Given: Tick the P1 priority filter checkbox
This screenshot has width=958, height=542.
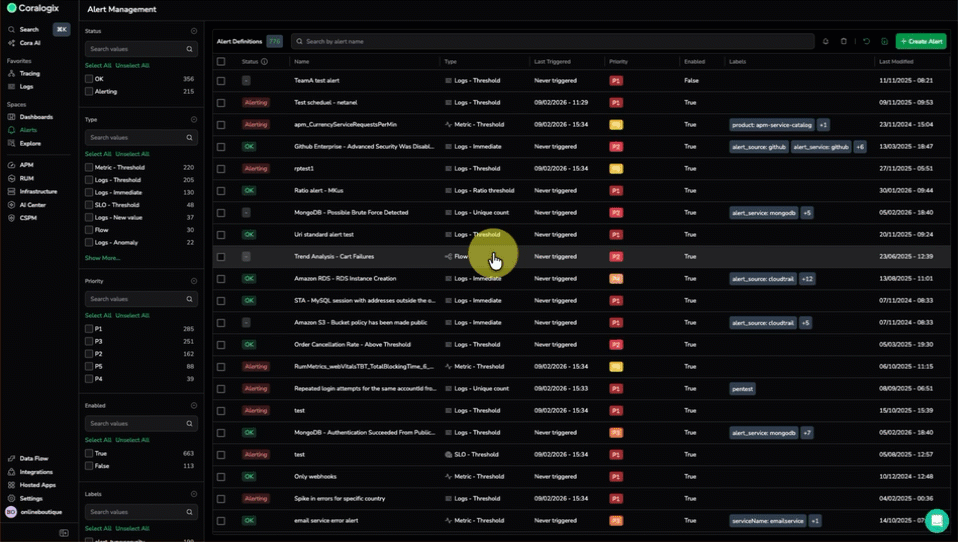Looking at the screenshot, I should (x=89, y=328).
